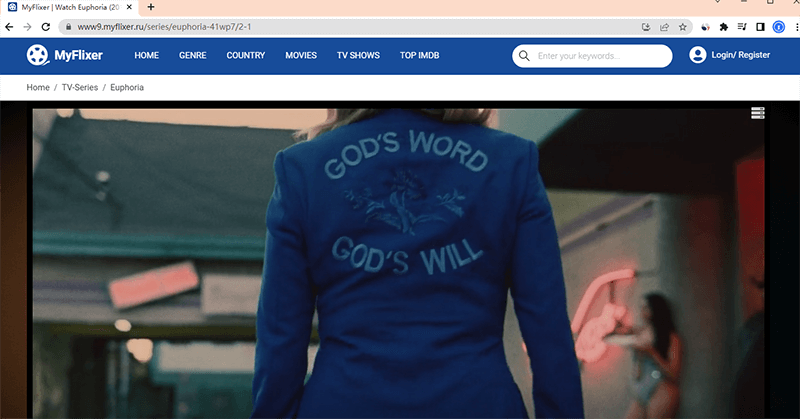The height and width of the screenshot is (419, 800).
Task: Bookmark this page with the star
Action: click(x=683, y=27)
